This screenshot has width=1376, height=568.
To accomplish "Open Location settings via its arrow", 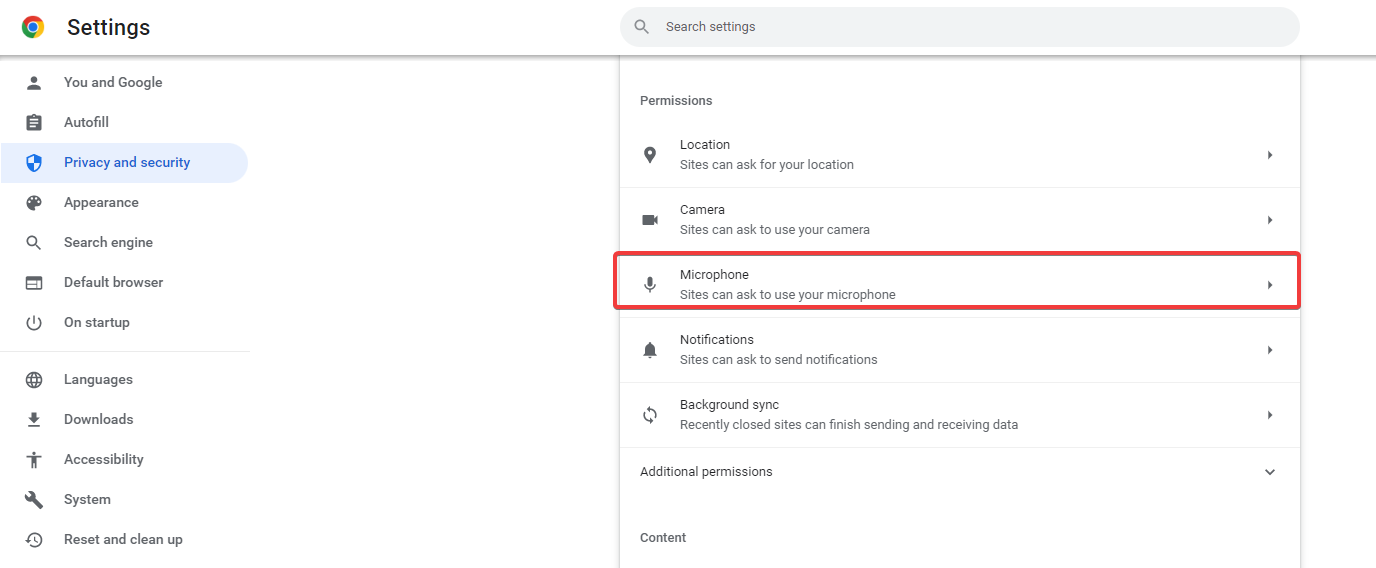I will coord(1270,155).
